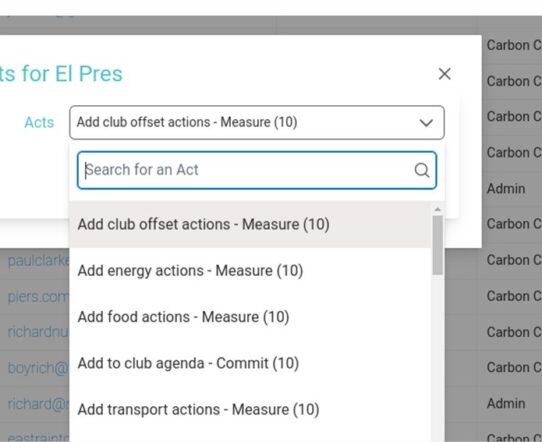Open the piers.com email link

coord(38,297)
